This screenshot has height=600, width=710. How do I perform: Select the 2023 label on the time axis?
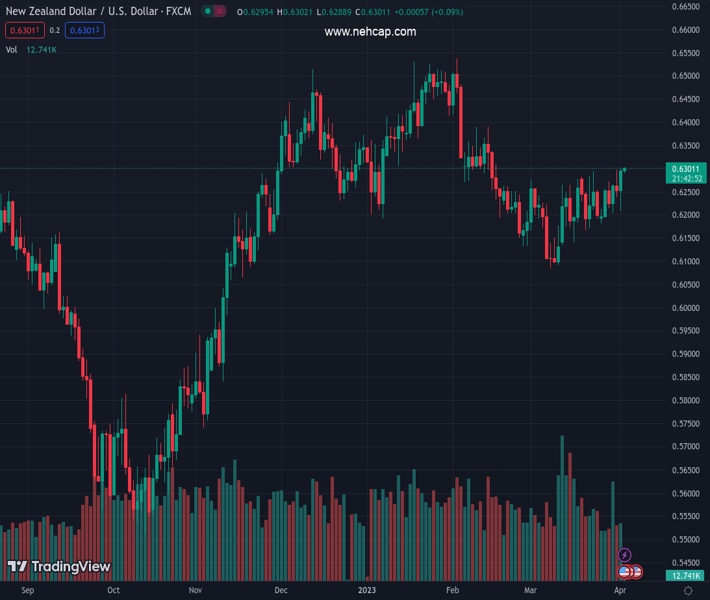point(366,591)
